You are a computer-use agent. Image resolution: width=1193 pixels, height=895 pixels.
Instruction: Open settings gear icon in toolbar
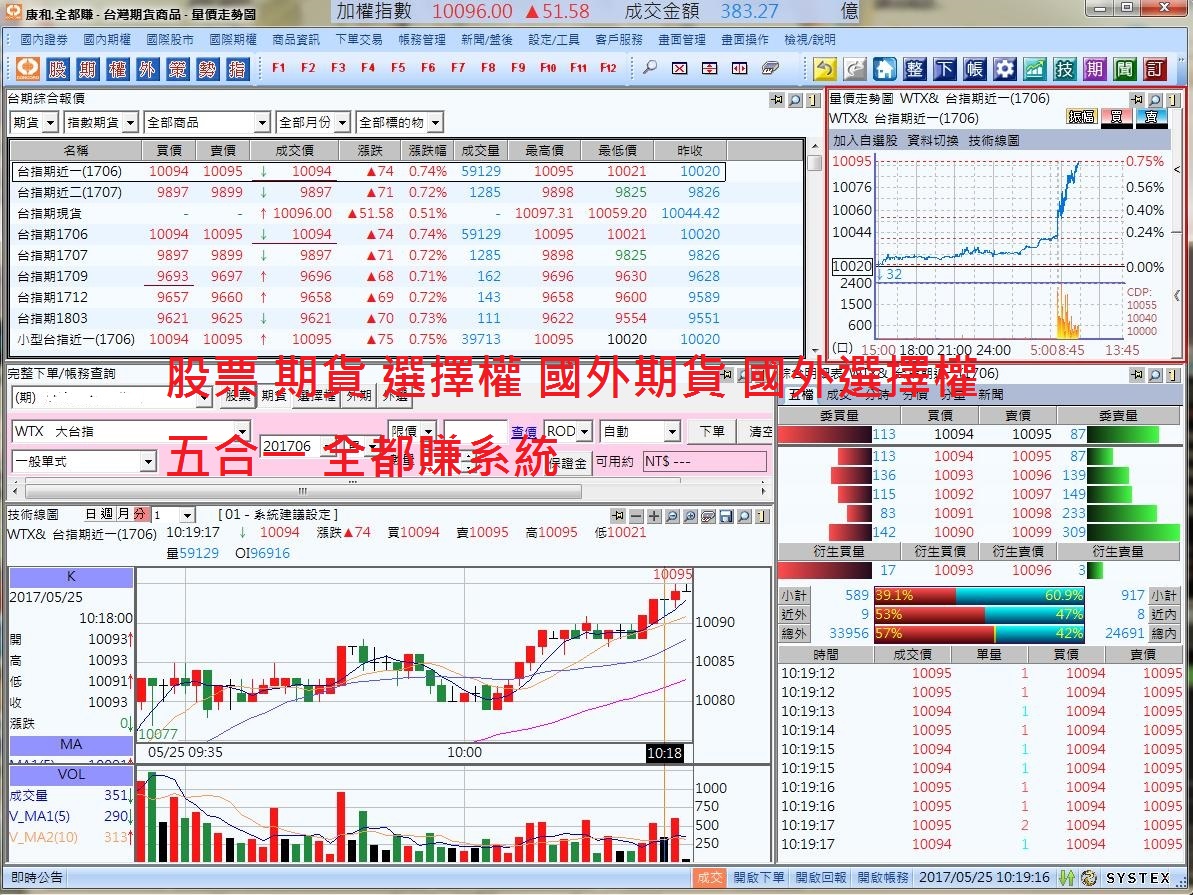pos(1004,69)
